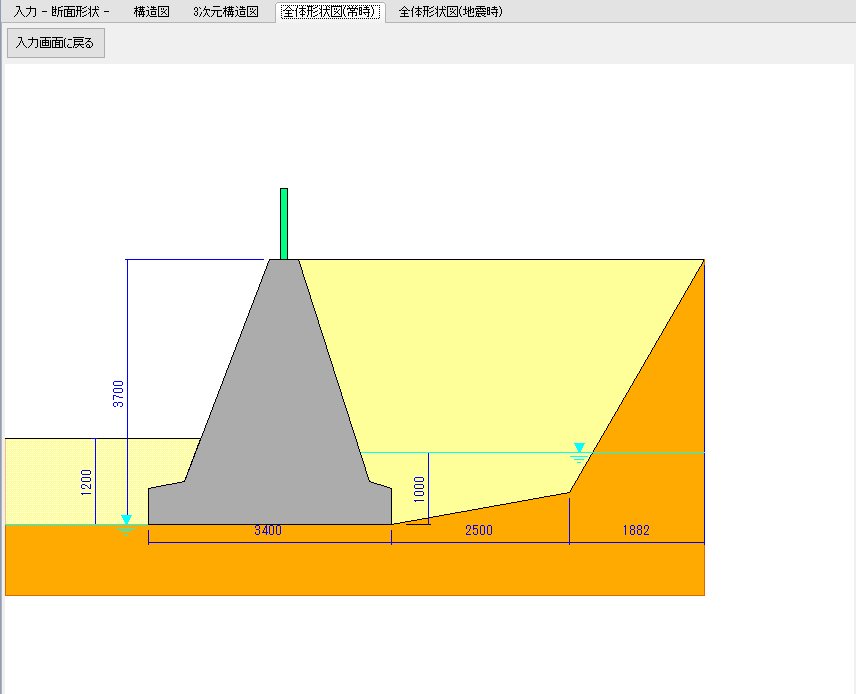Screen dimensions: 856x694
Task: Open the 3次元構造図 tab
Action: pos(225,11)
